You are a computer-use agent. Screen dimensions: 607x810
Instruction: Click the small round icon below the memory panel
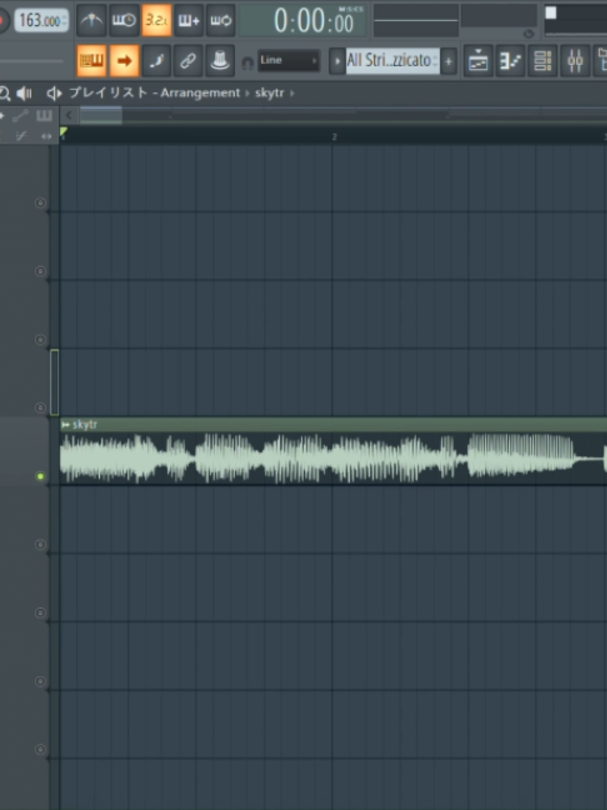(x=528, y=34)
